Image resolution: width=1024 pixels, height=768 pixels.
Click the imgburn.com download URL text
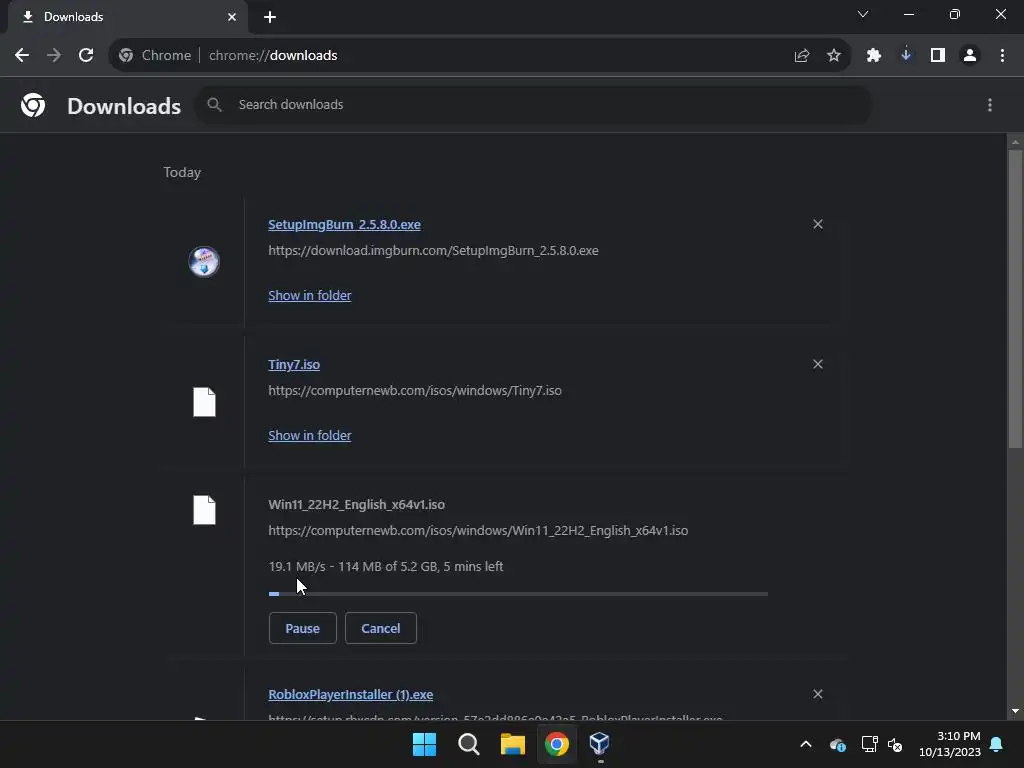pyautogui.click(x=433, y=251)
